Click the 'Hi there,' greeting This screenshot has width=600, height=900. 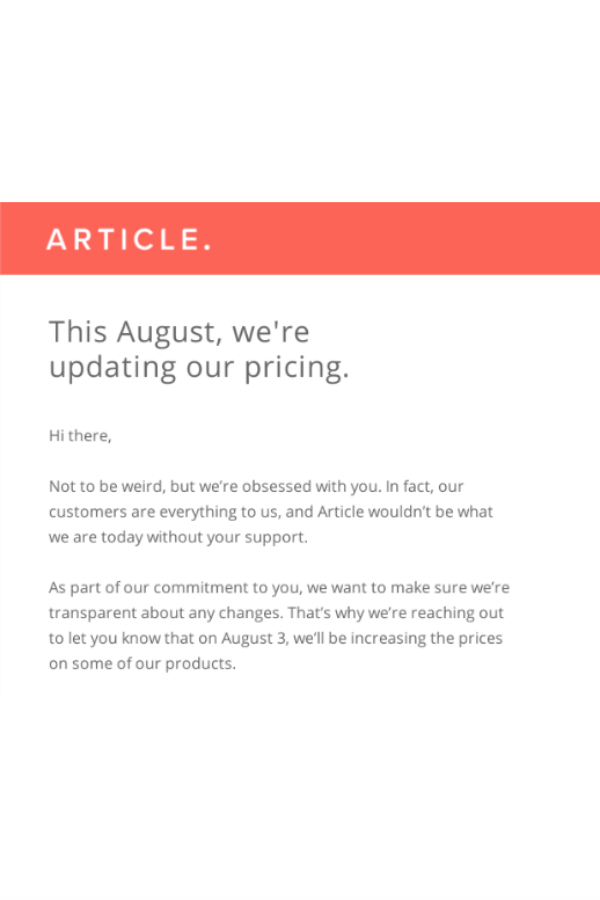(80, 436)
